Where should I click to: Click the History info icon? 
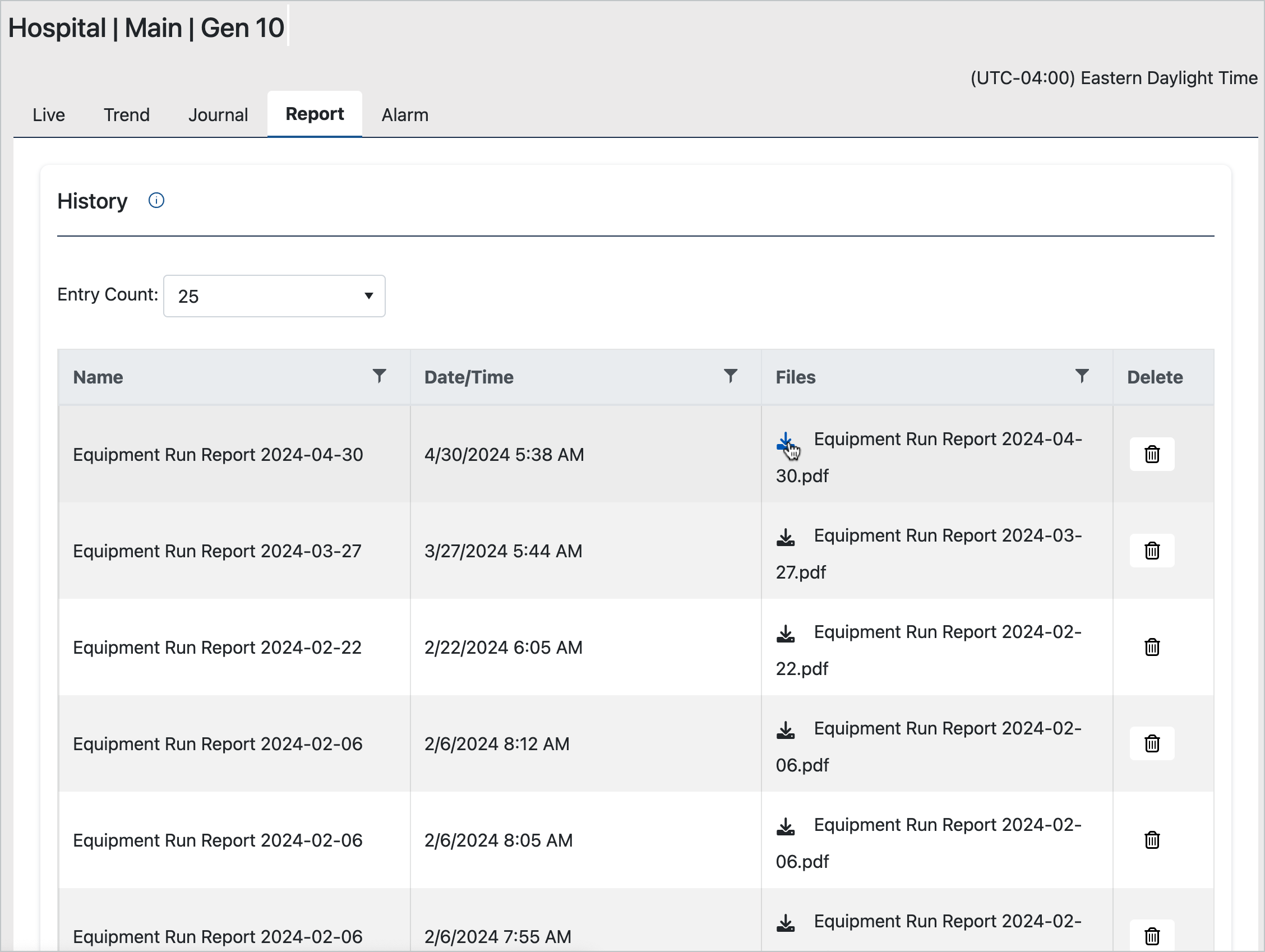click(x=156, y=201)
